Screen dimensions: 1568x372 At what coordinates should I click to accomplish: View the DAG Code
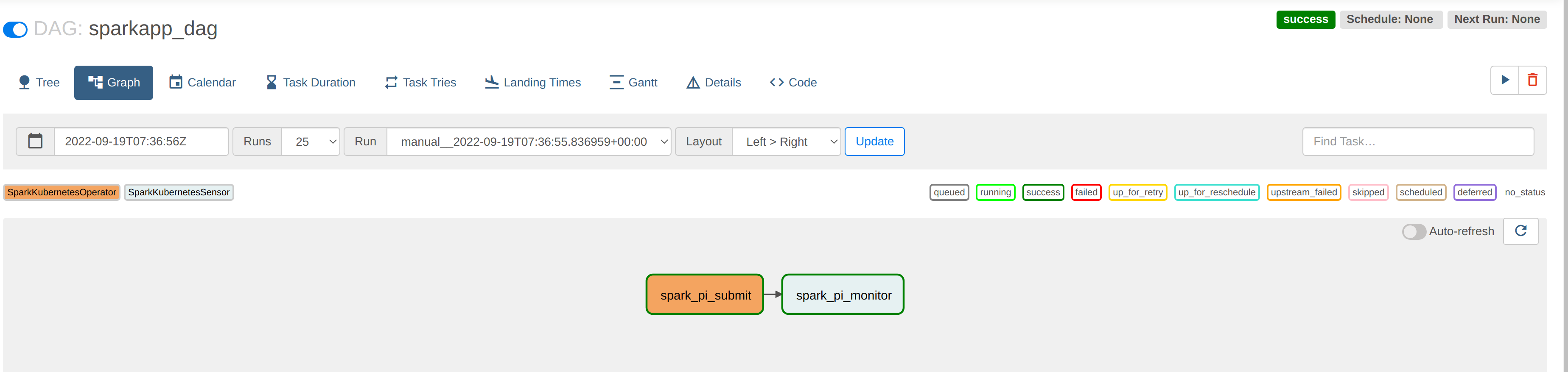pyautogui.click(x=793, y=83)
